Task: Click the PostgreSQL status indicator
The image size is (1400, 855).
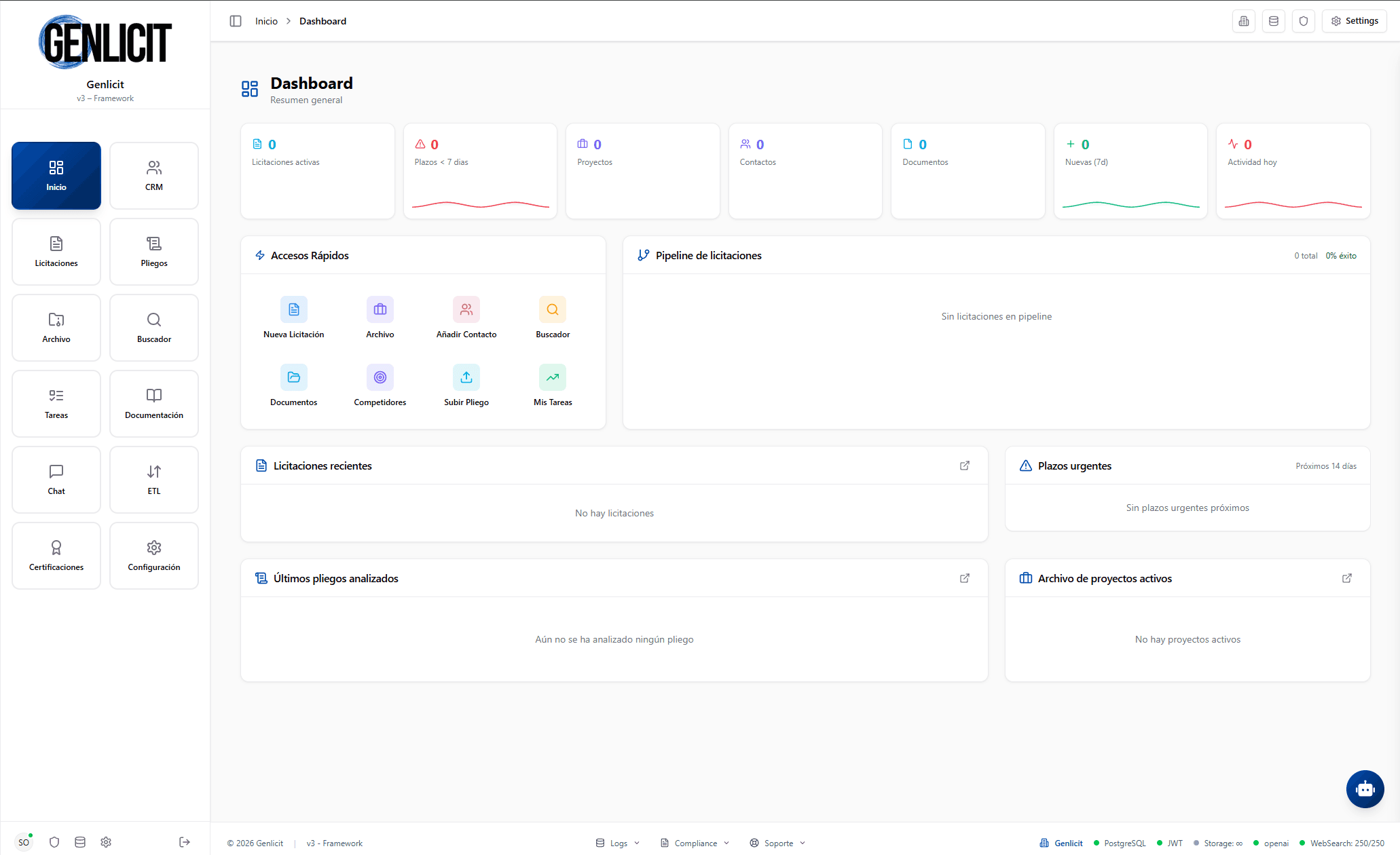Action: click(1120, 843)
